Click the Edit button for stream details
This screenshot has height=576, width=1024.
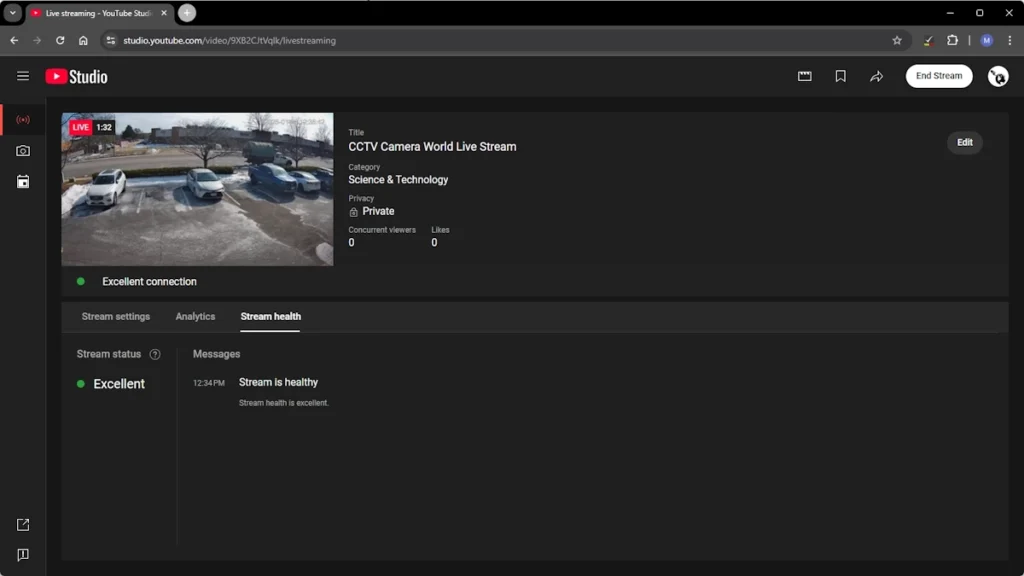pos(964,142)
